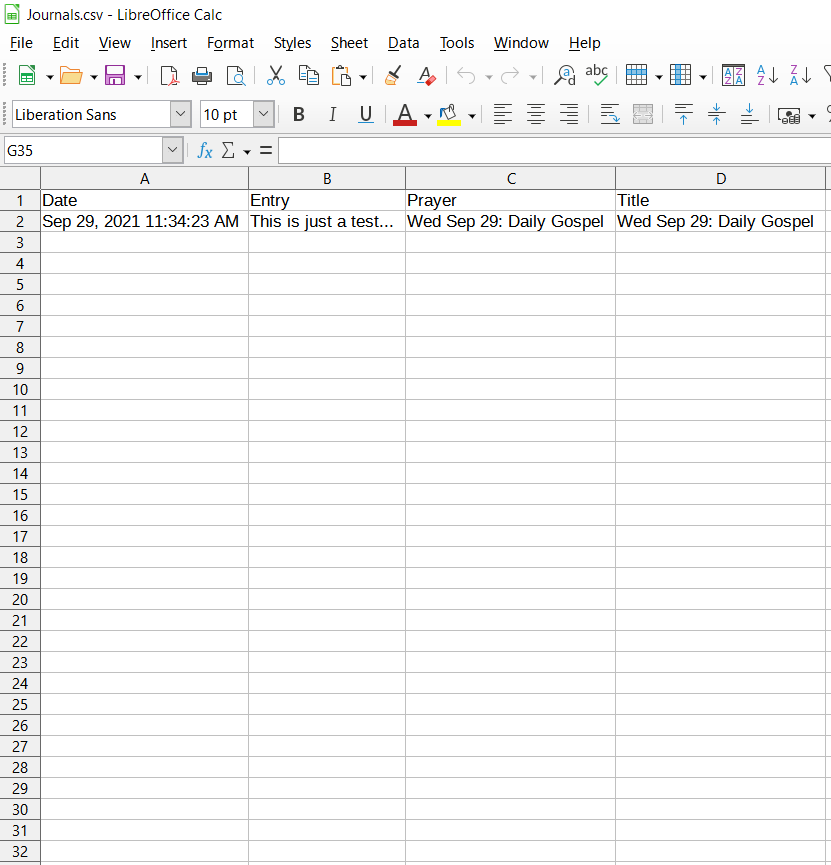The height and width of the screenshot is (865, 831).
Task: Align text left
Action: click(503, 115)
